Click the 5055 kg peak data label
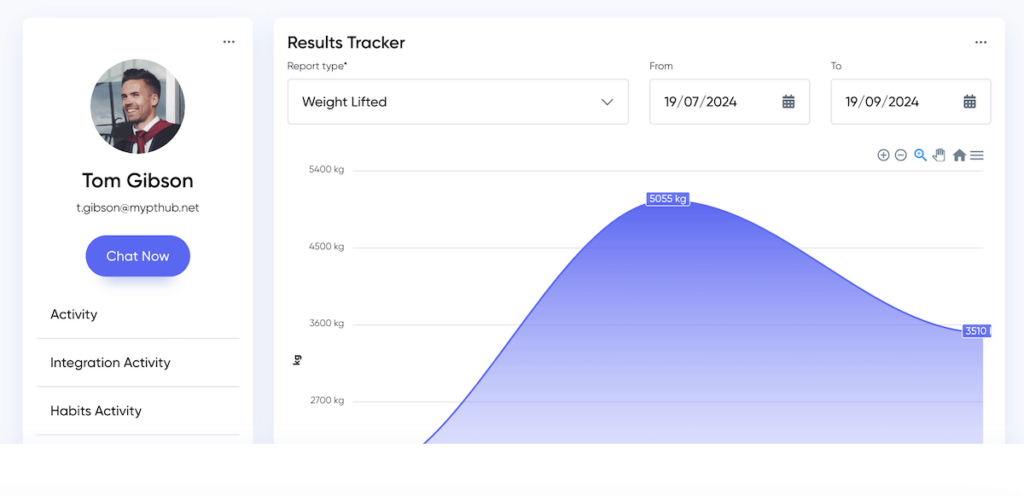The height and width of the screenshot is (496, 1024). click(668, 199)
